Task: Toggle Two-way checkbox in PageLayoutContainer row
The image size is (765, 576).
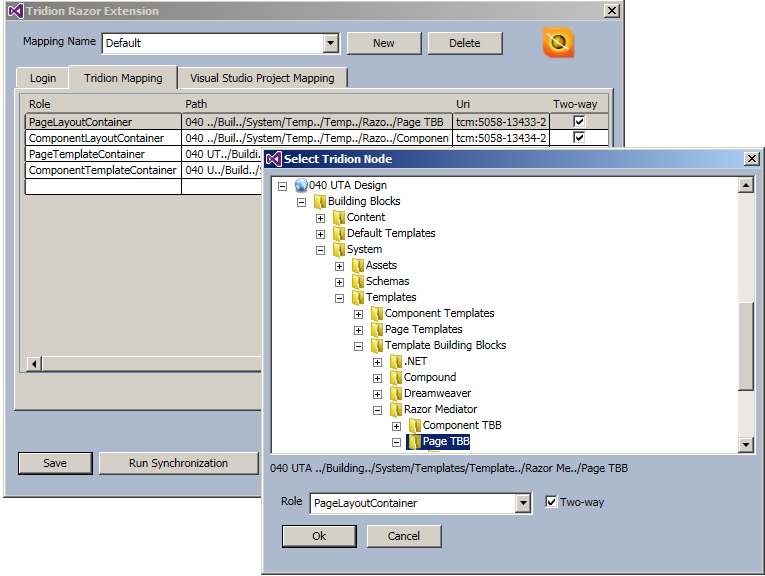Action: coord(579,121)
